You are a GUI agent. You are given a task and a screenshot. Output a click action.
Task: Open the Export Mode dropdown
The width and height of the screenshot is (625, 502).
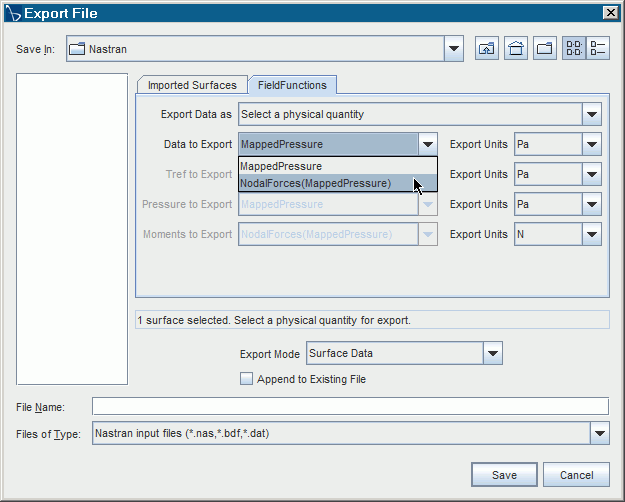click(492, 353)
